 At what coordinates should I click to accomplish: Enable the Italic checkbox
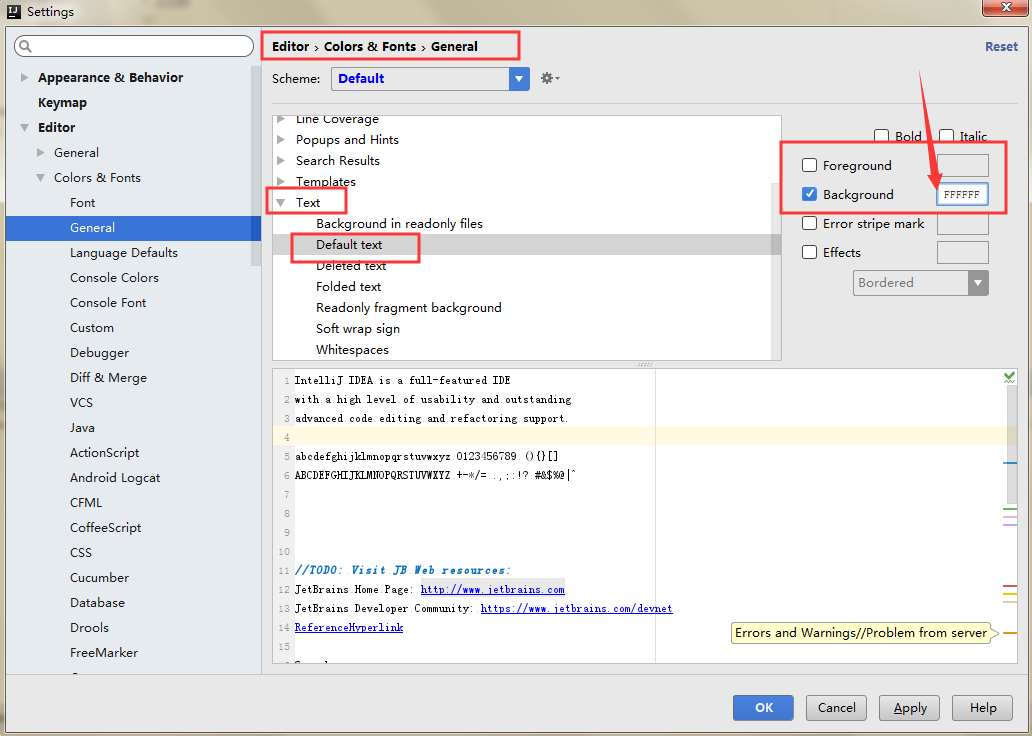pos(946,136)
